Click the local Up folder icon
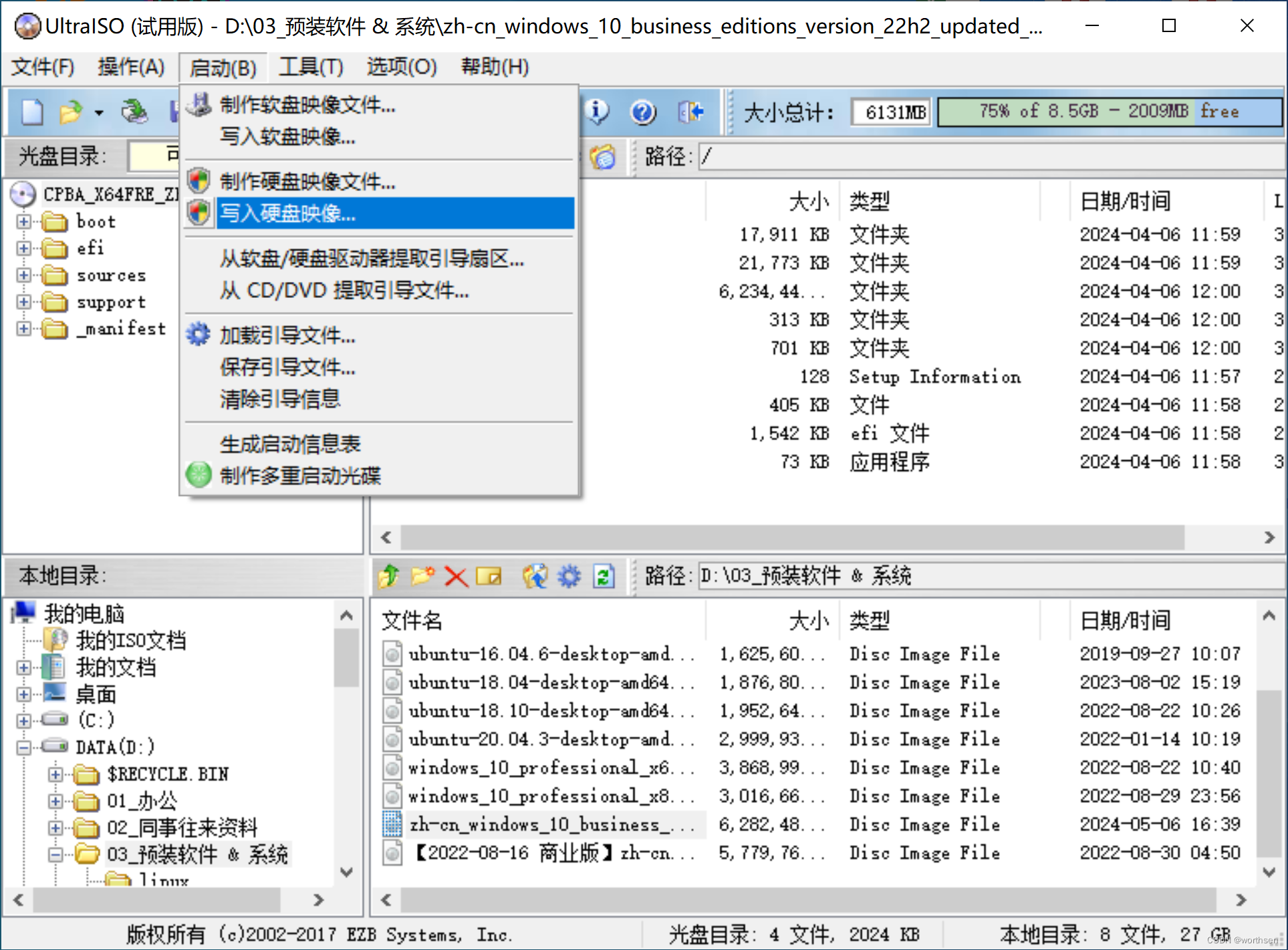1288x950 pixels. tap(388, 576)
